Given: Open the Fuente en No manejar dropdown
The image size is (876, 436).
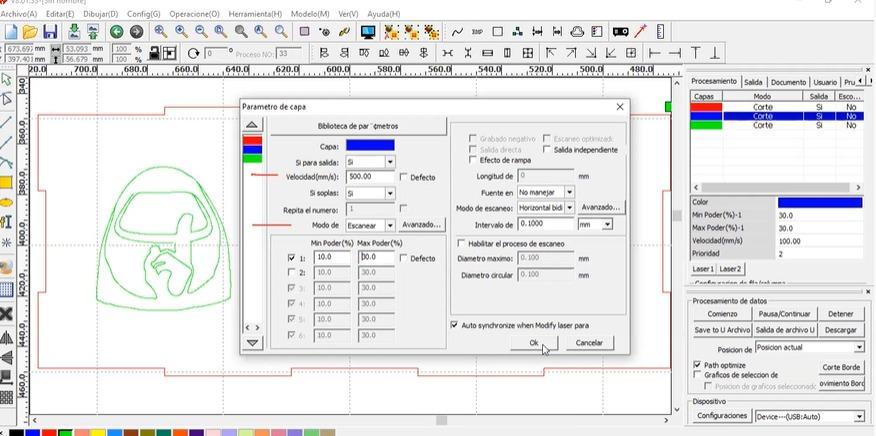Looking at the screenshot, I should (569, 192).
